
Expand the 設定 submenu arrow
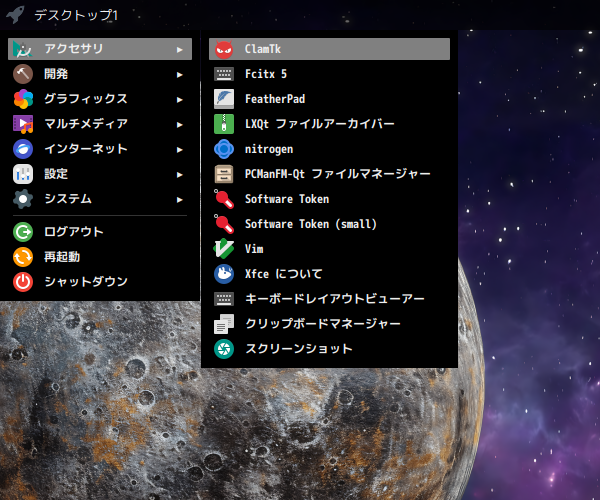point(179,174)
